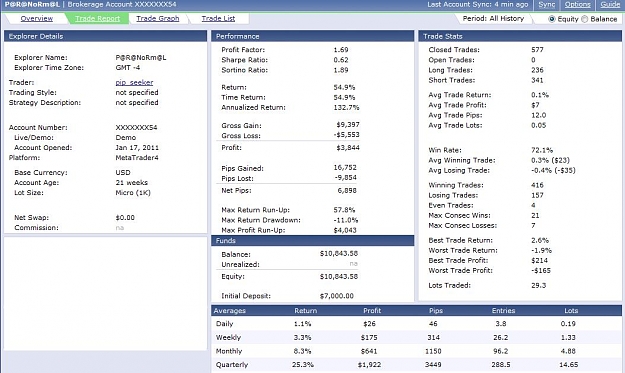This screenshot has height=373, width=625.
Task: Click Weekly profit value $175
Action: (369, 338)
